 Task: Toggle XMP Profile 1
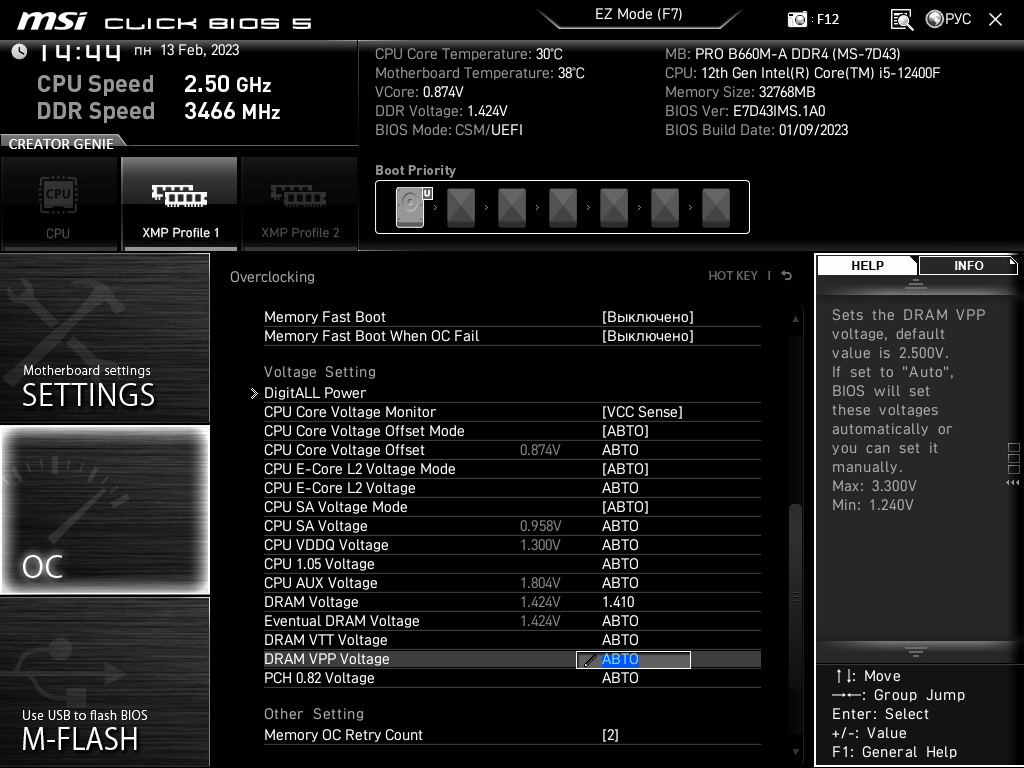(x=180, y=204)
